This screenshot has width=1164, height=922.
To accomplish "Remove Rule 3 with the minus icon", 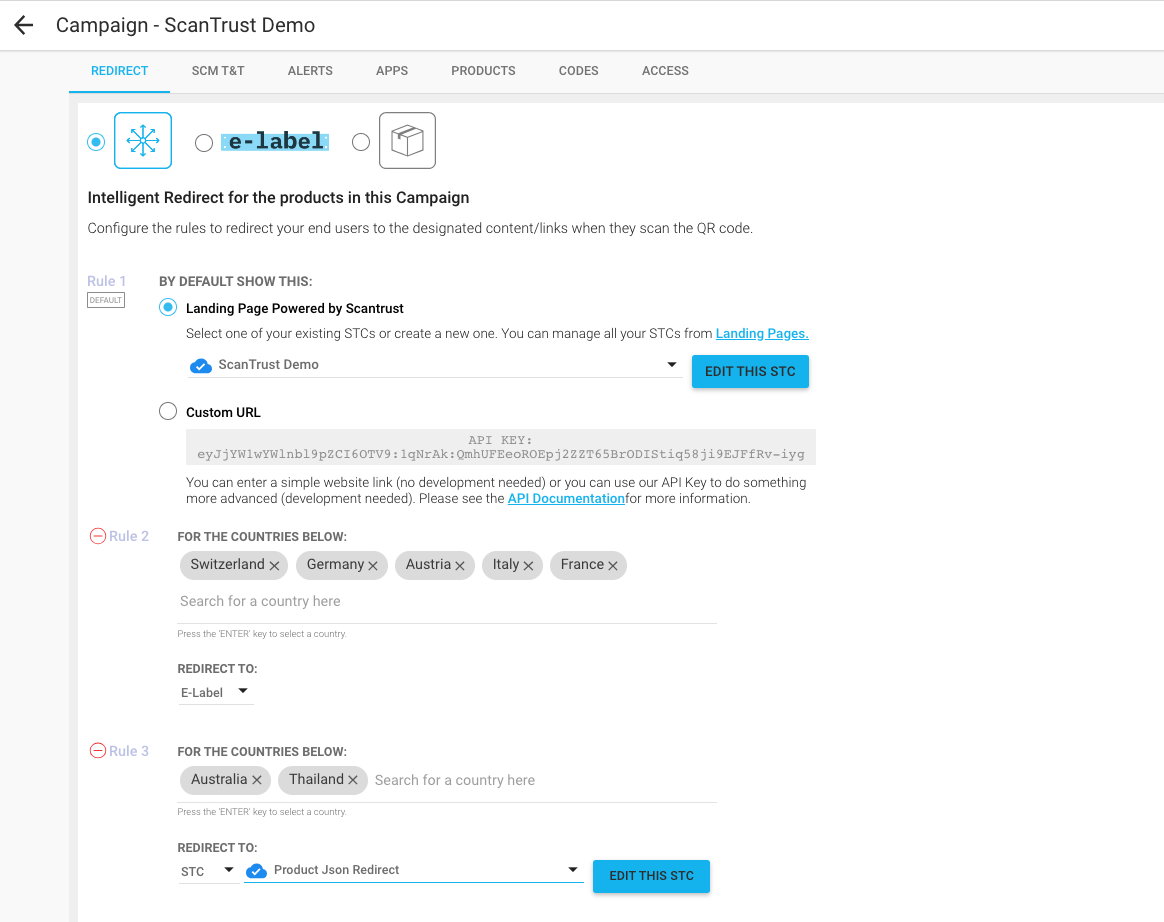I will point(97,751).
